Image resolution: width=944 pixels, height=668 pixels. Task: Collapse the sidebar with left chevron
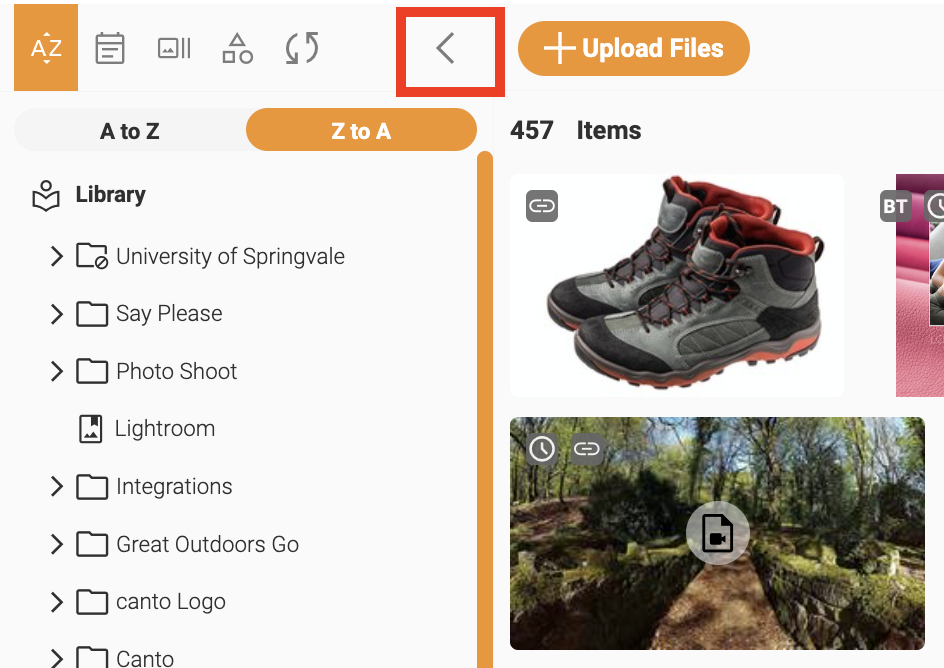point(446,48)
